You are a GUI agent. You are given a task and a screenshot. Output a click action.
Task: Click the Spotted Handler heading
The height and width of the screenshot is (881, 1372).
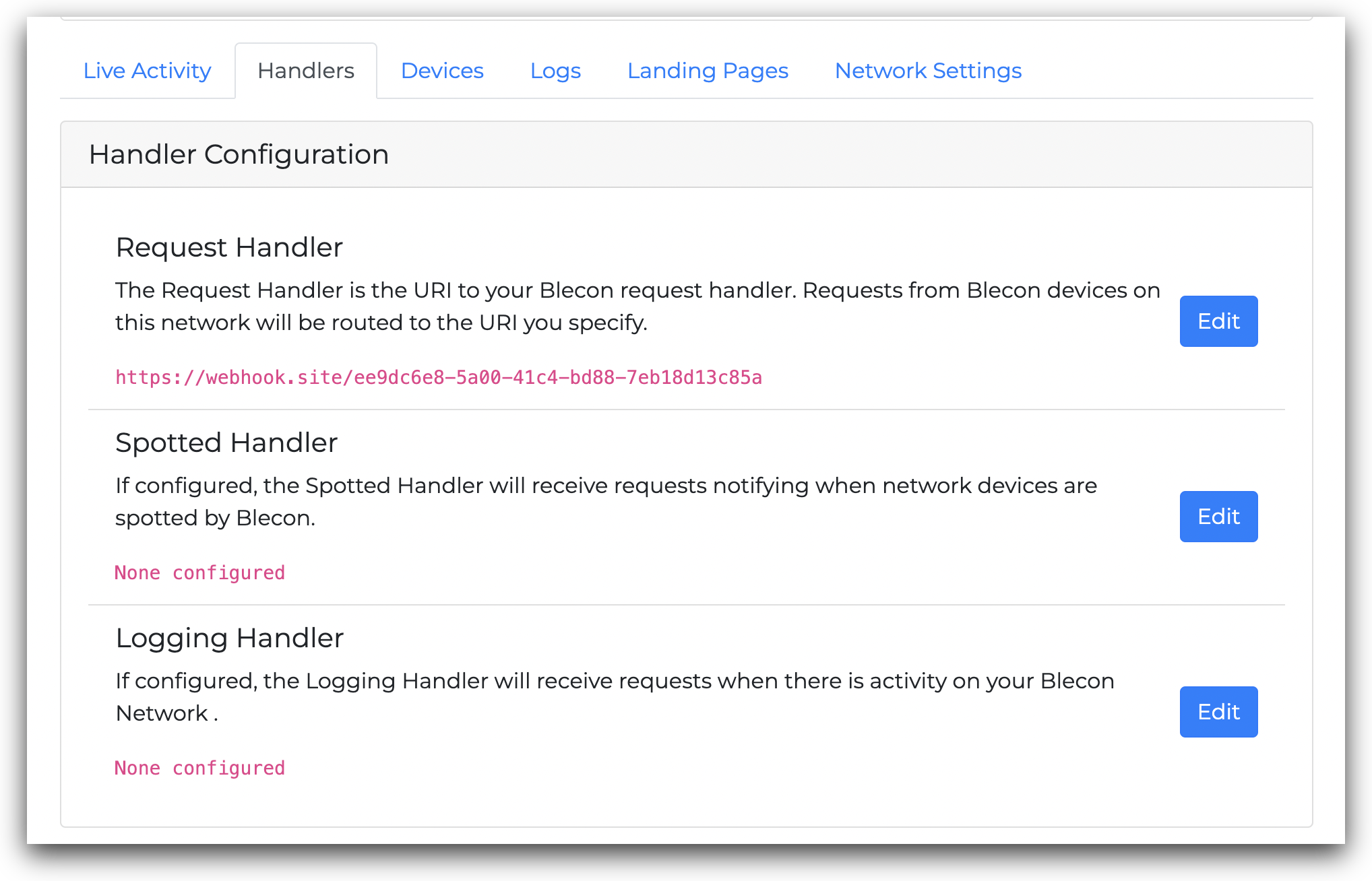pos(226,443)
